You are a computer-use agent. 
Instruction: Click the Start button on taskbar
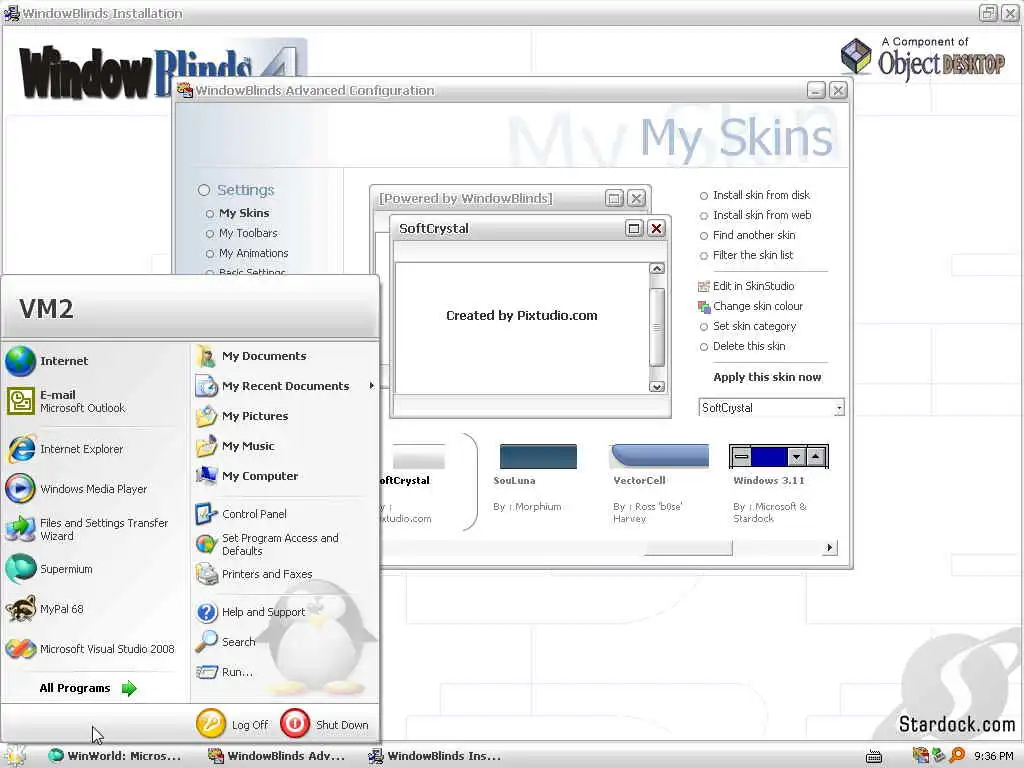click(14, 756)
